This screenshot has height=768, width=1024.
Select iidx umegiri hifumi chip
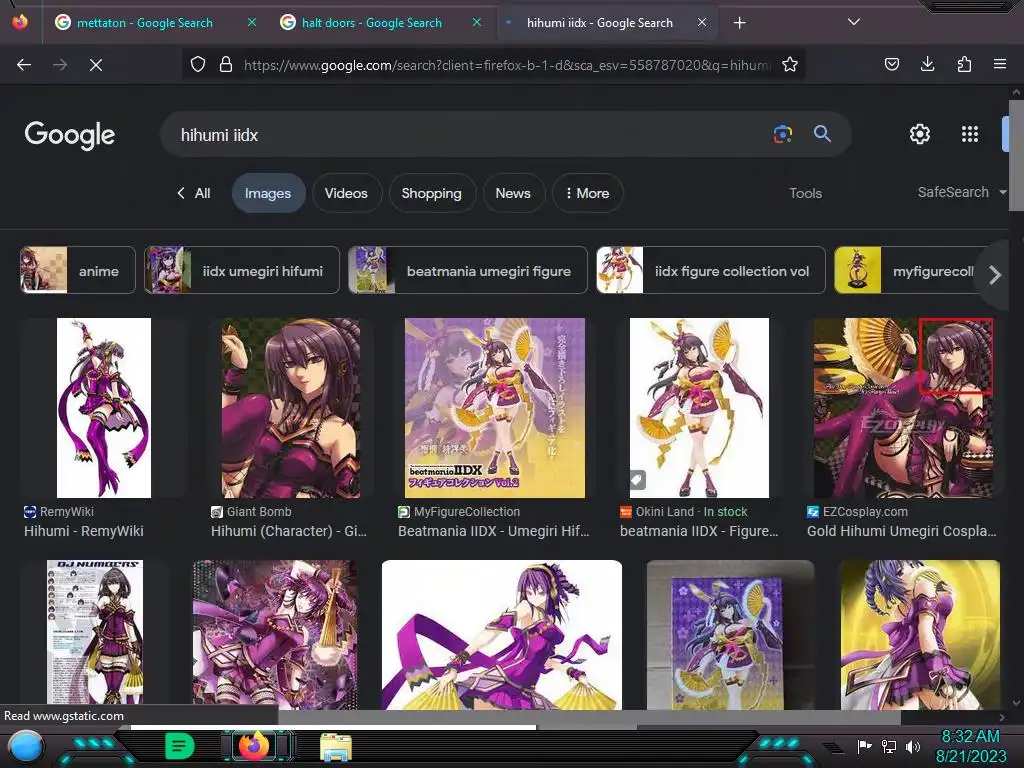tap(242, 270)
